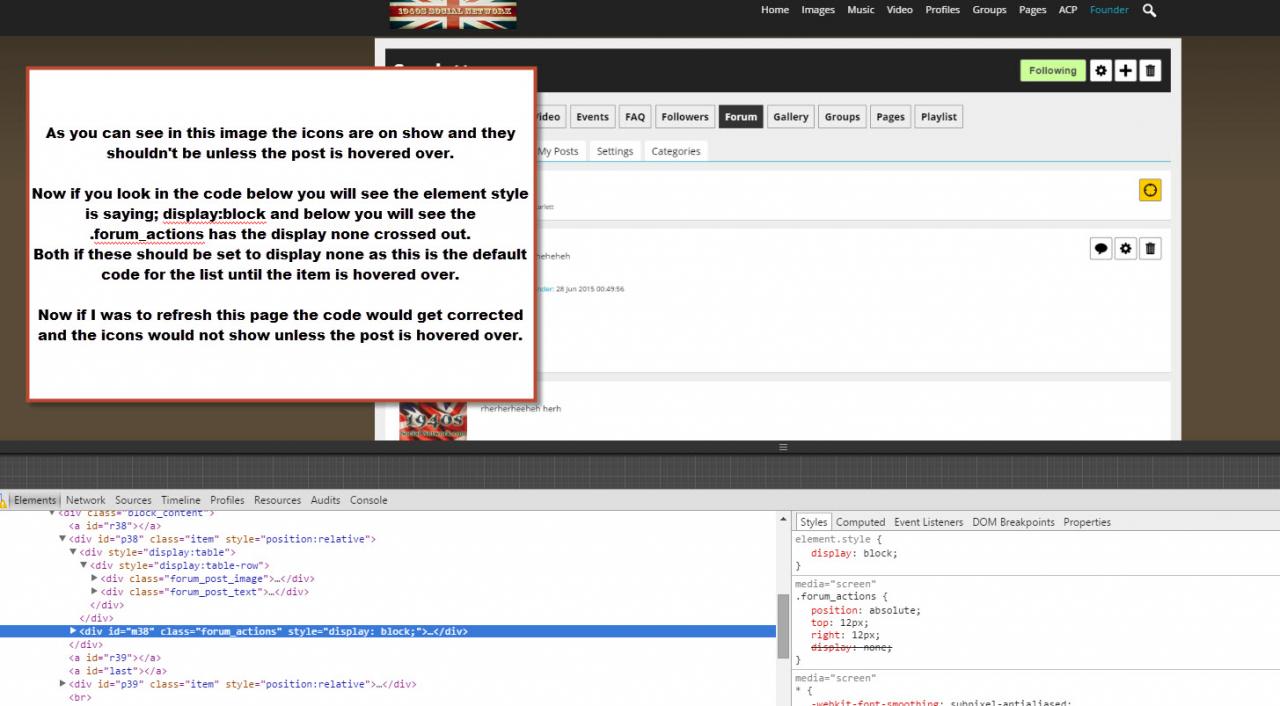This screenshot has height=706, width=1280.
Task: Click the profile settings gear icon
Action: tap(1101, 71)
